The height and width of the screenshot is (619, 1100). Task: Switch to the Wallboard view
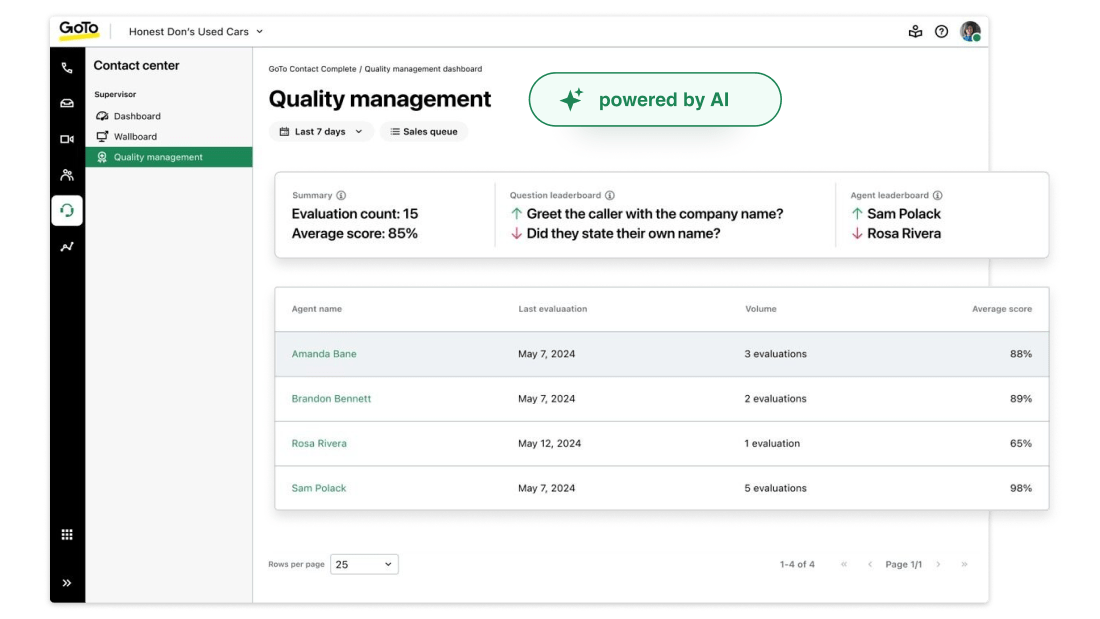133,136
